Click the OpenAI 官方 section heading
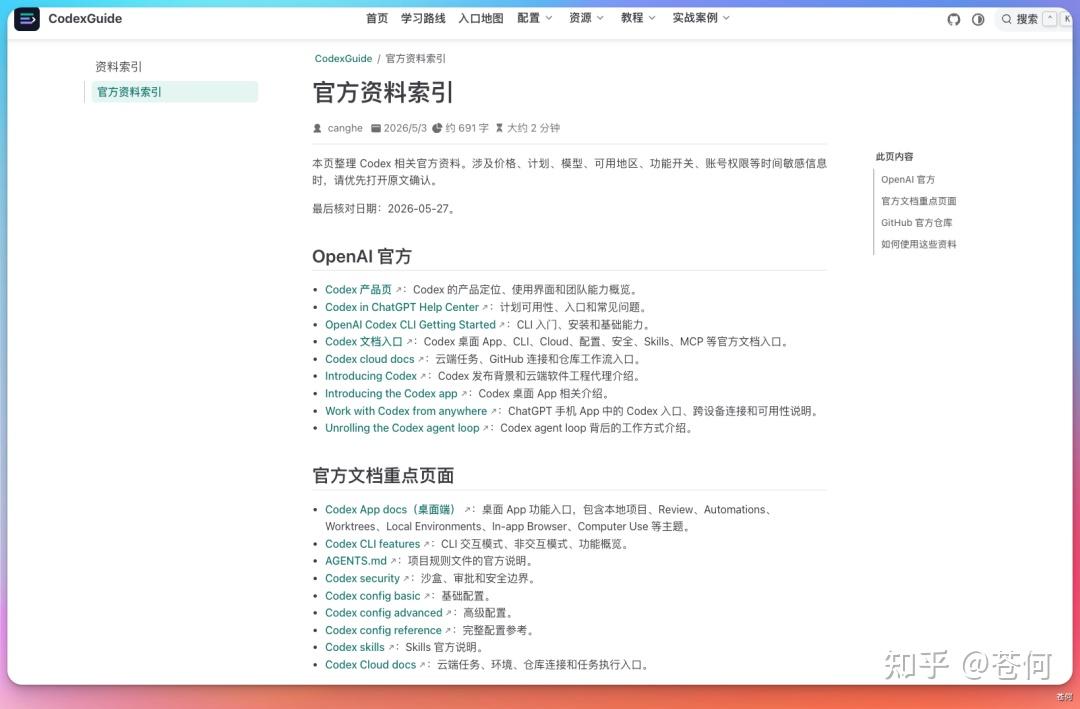The height and width of the screenshot is (709, 1080). point(362,256)
